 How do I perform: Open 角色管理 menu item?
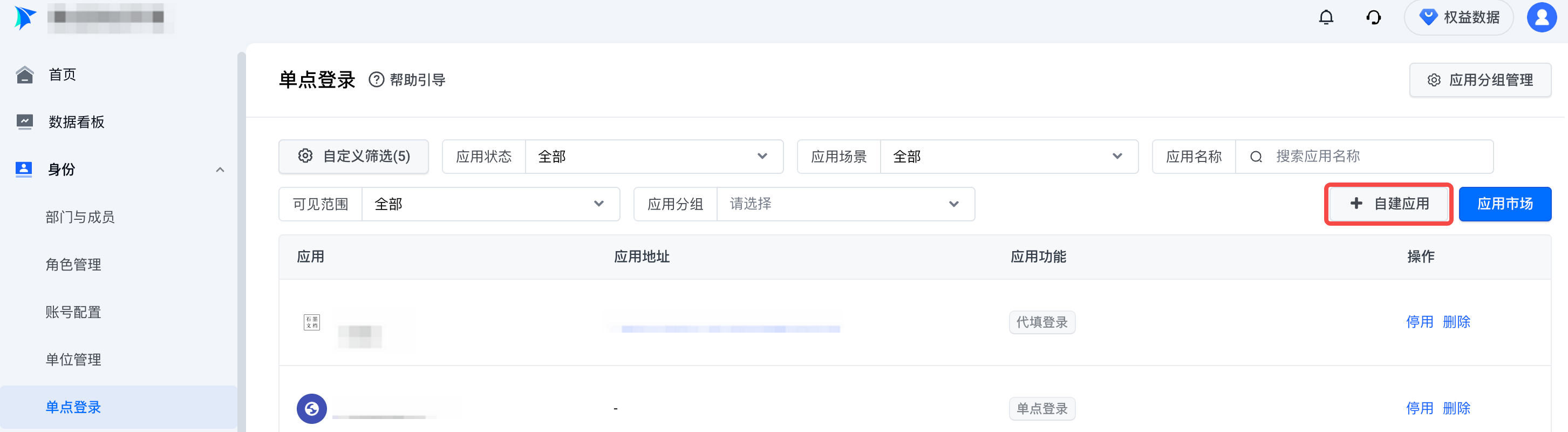[x=73, y=265]
